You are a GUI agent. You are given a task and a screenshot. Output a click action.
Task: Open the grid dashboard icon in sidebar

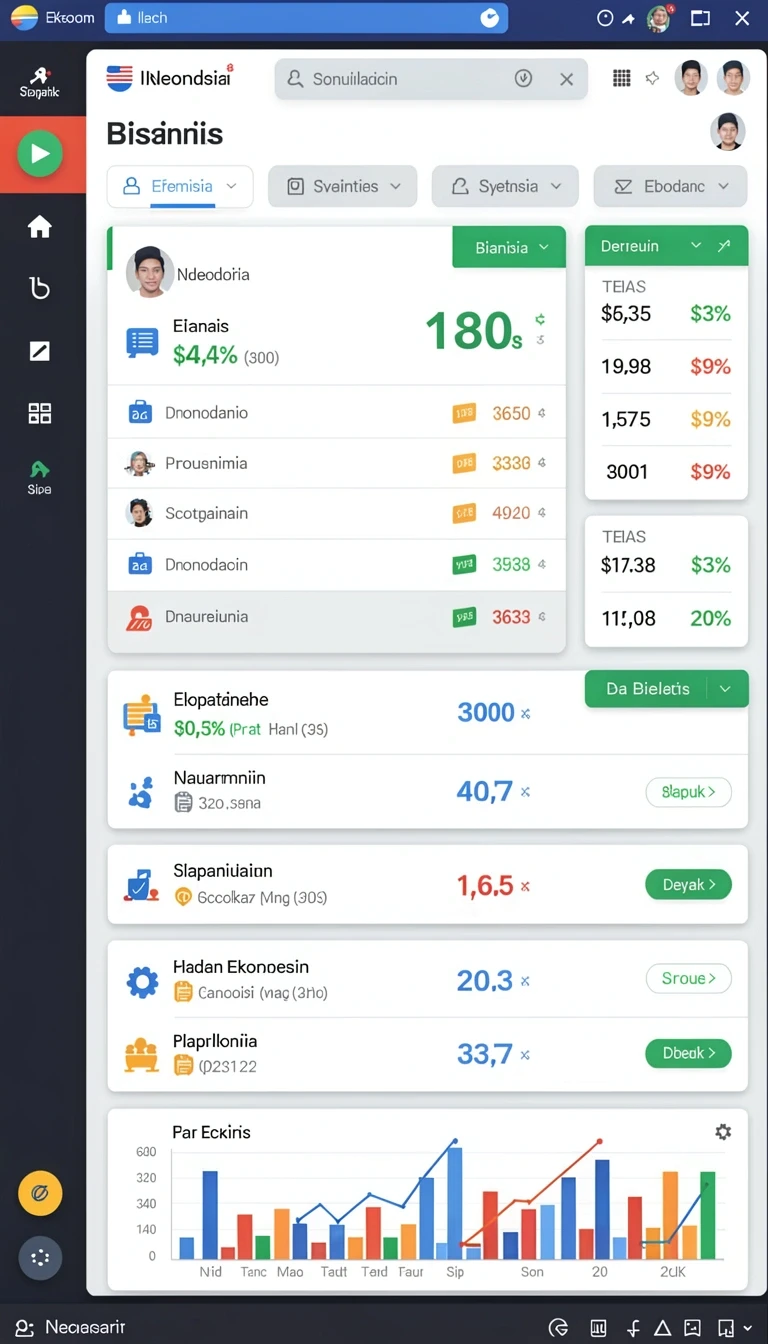[x=40, y=413]
